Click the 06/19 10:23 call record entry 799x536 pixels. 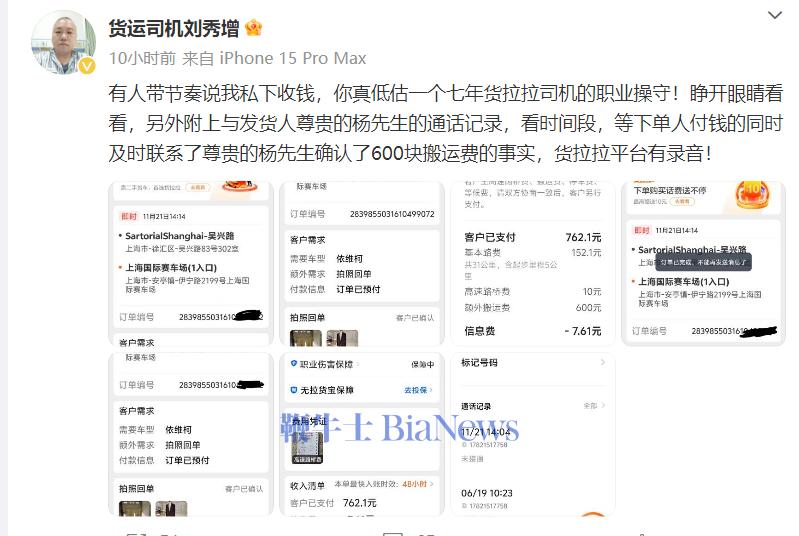(487, 498)
